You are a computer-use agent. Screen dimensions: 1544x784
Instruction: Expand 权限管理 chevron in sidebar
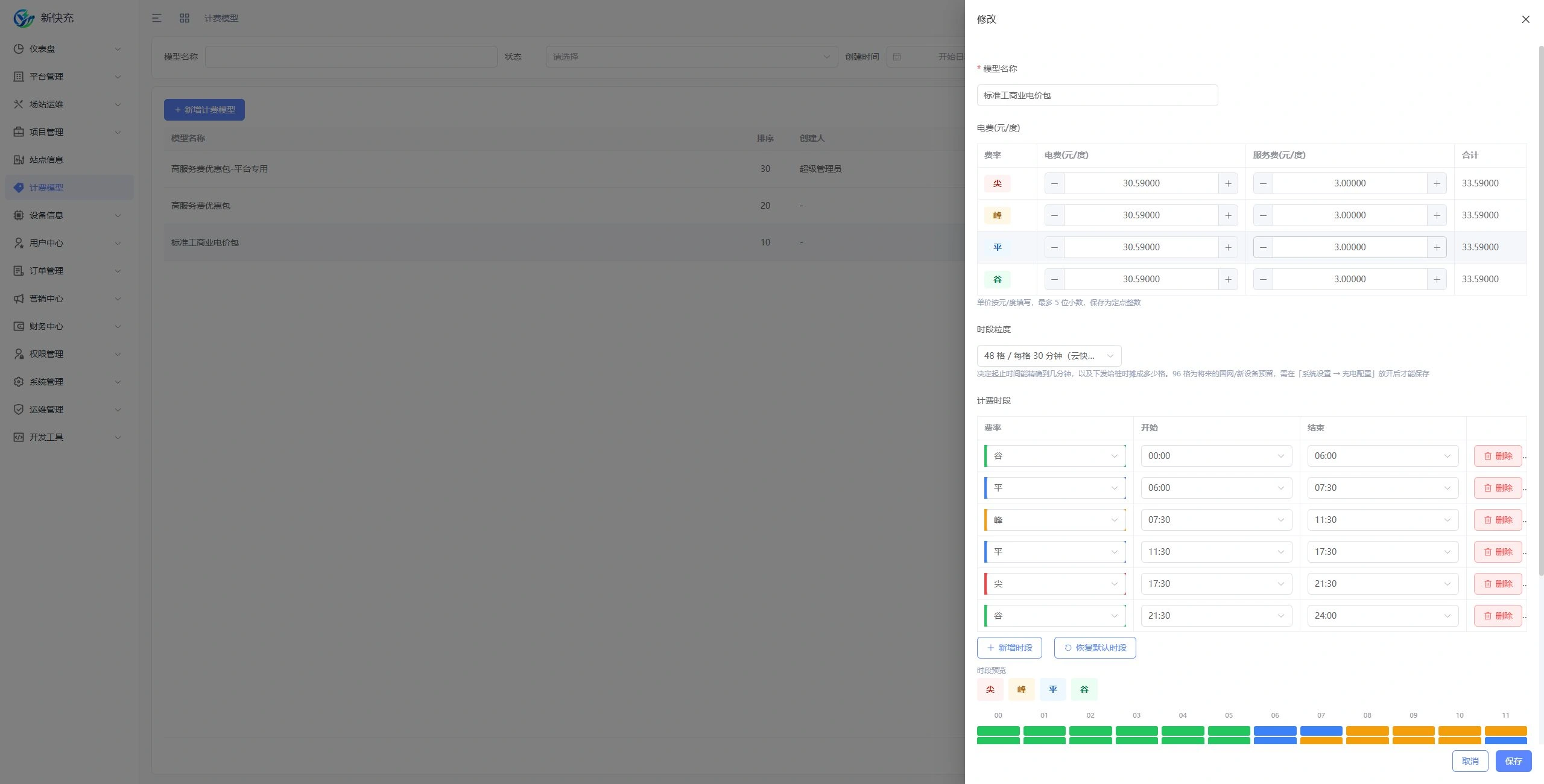pyautogui.click(x=118, y=354)
